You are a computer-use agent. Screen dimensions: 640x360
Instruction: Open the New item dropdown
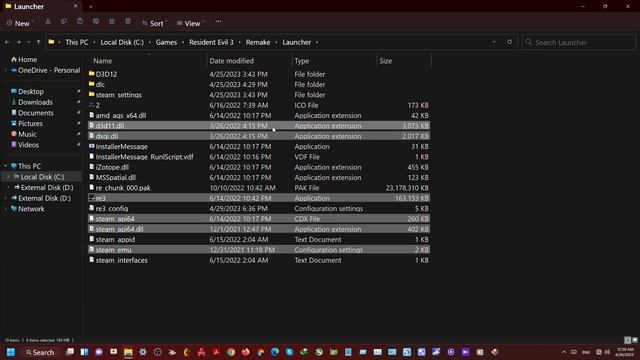pos(20,23)
